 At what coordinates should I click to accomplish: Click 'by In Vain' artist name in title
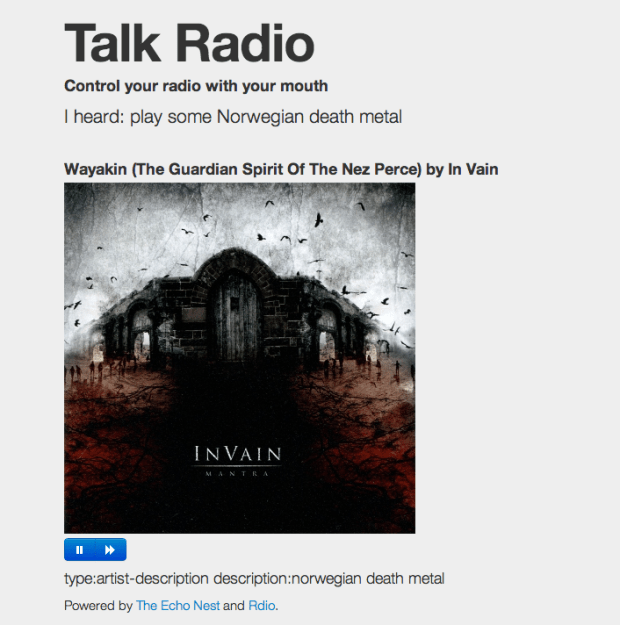(x=462, y=169)
